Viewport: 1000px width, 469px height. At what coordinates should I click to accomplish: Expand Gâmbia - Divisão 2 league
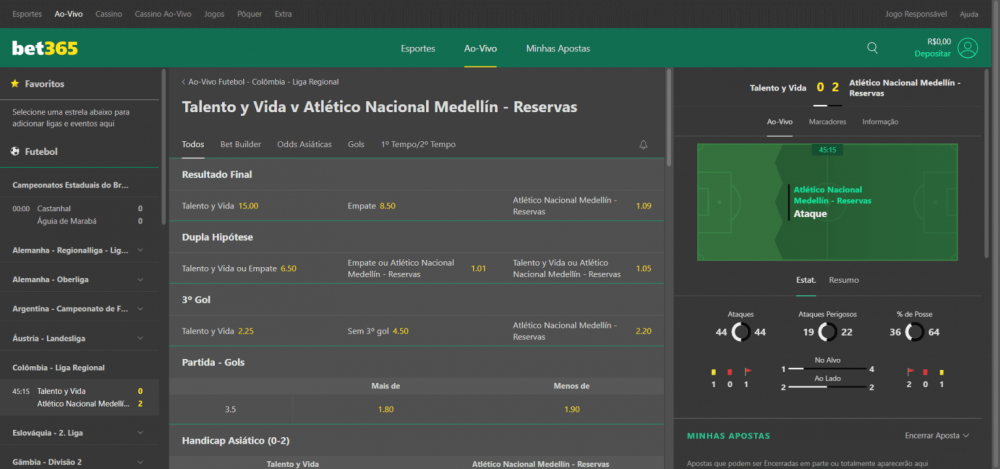click(79, 462)
